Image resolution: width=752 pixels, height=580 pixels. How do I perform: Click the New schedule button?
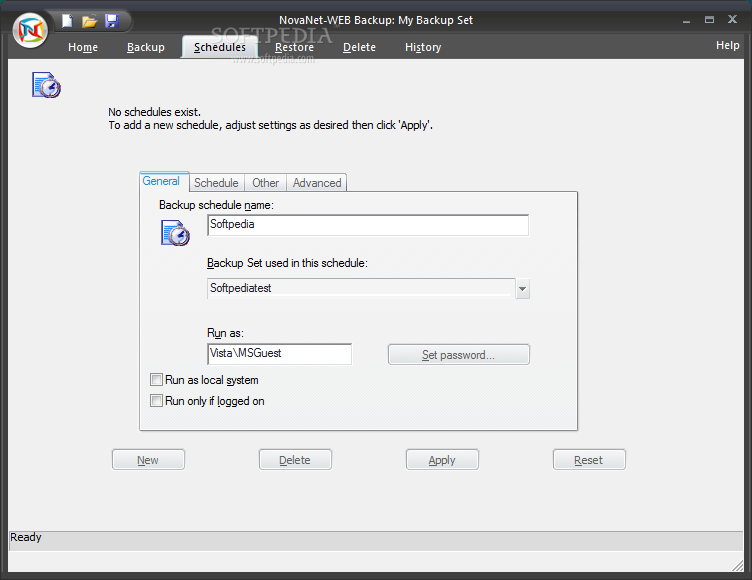(x=148, y=460)
